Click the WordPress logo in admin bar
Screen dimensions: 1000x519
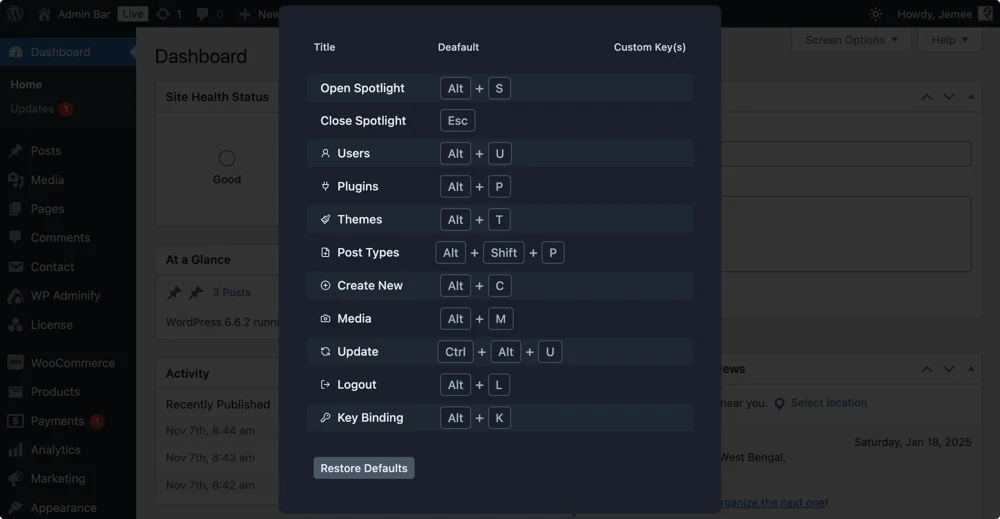tap(15, 13)
